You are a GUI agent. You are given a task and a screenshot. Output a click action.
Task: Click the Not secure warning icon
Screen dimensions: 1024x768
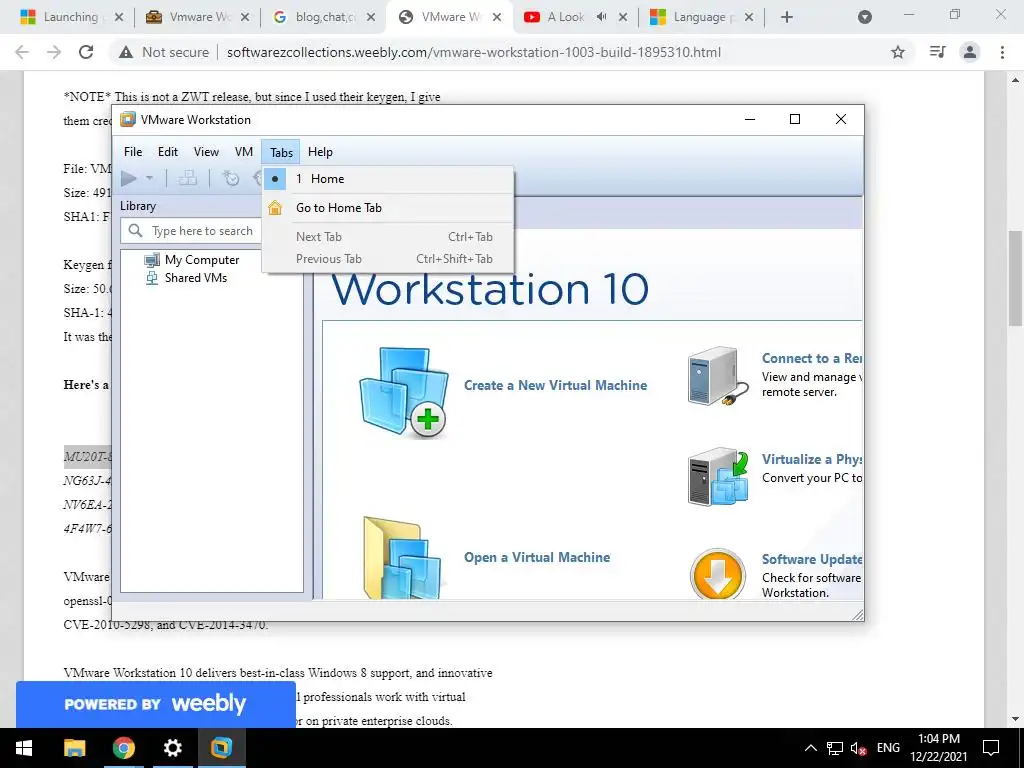[x=126, y=52]
